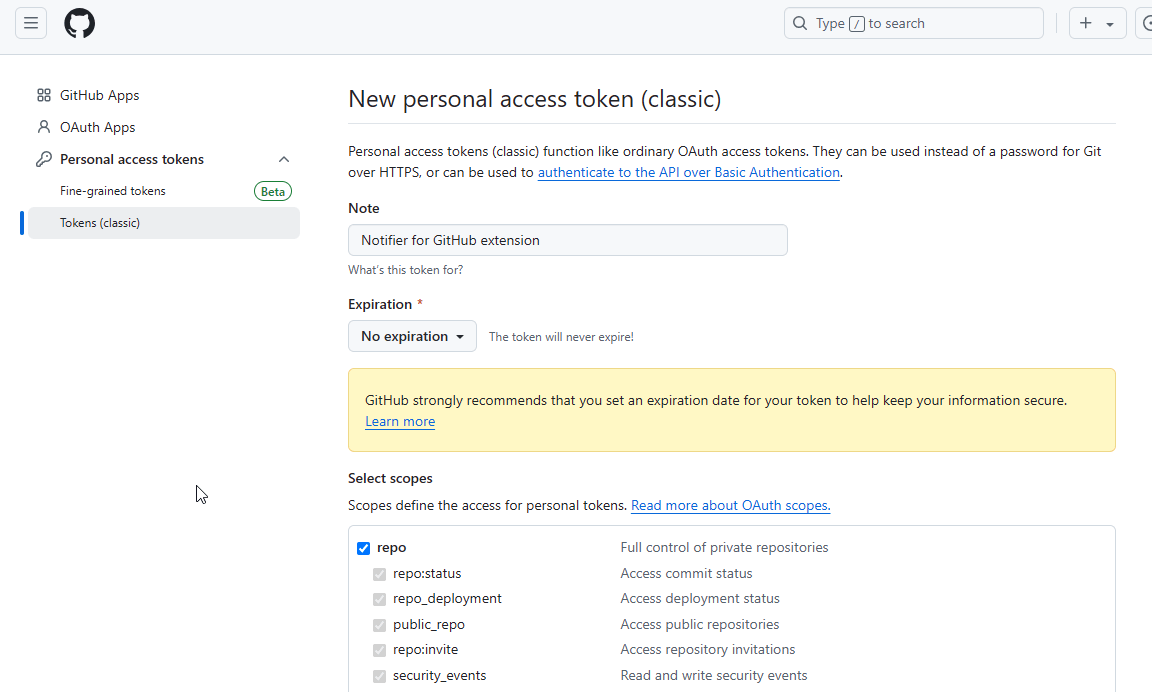Toggle the security_events checkbox
Viewport: 1152px width, 692px height.
379,676
